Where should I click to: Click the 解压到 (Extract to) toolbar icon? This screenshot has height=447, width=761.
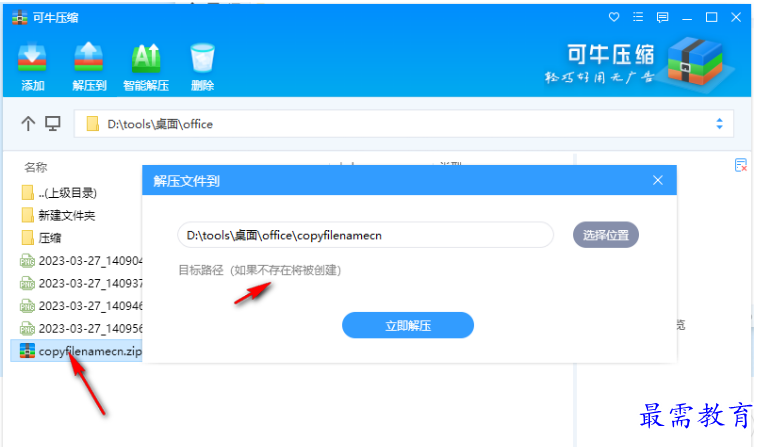click(89, 67)
